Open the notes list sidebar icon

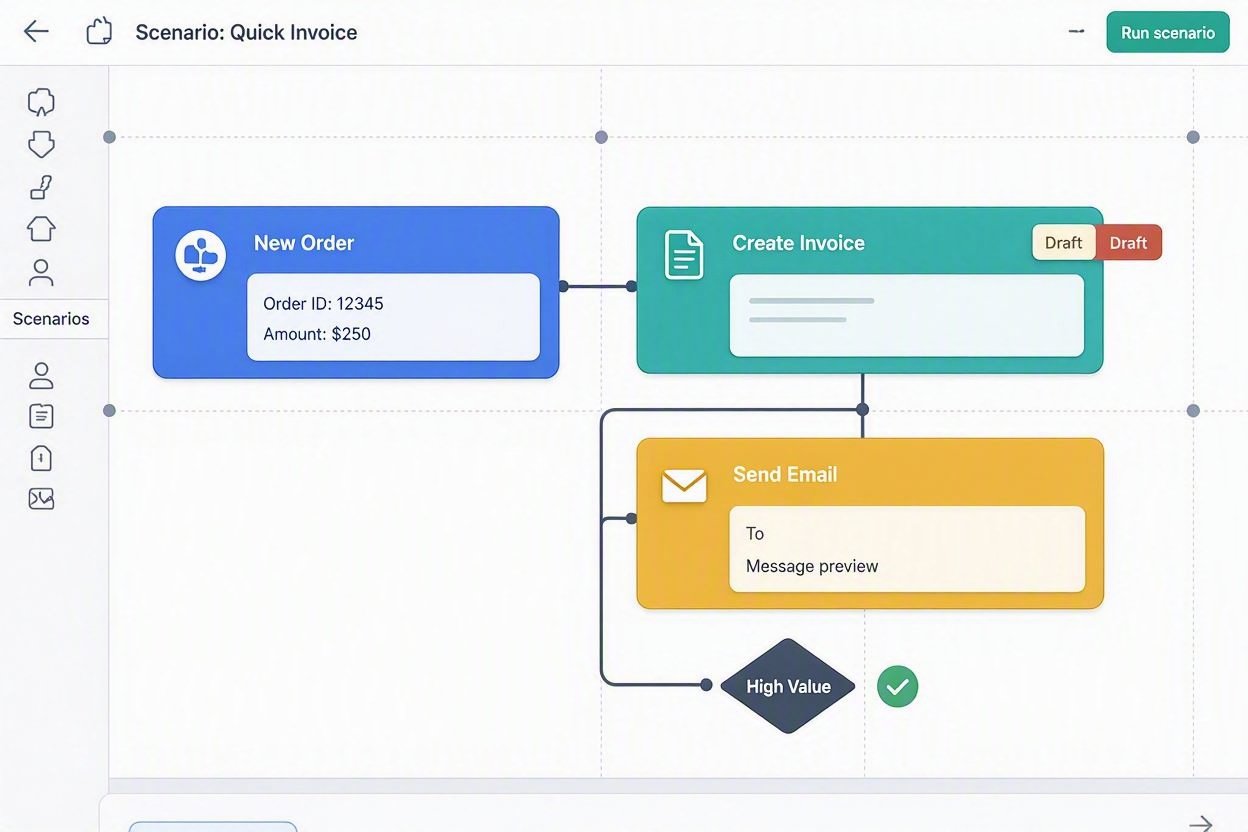tap(41, 416)
